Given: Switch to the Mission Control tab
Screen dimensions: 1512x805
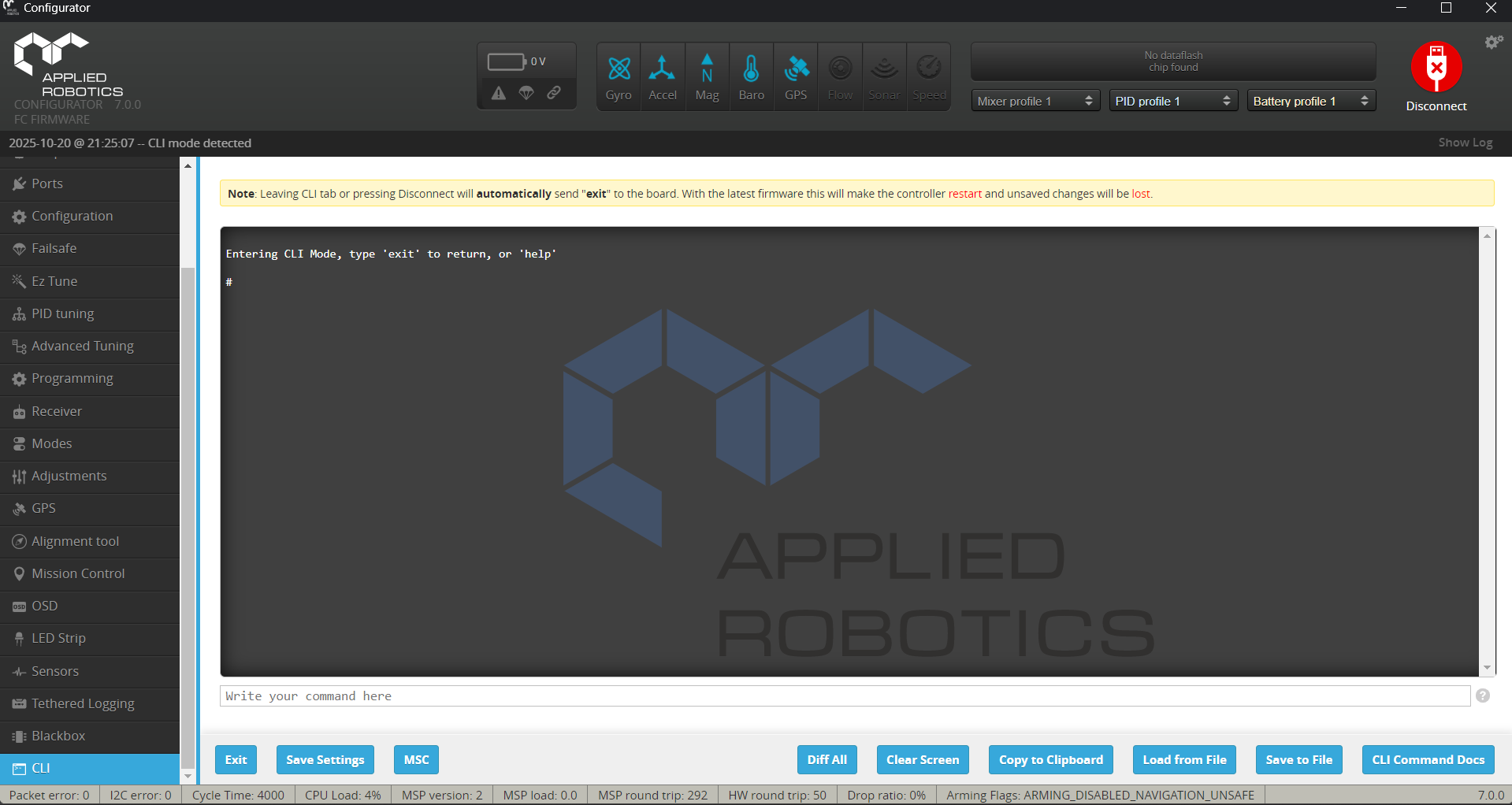Looking at the screenshot, I should 78,573.
